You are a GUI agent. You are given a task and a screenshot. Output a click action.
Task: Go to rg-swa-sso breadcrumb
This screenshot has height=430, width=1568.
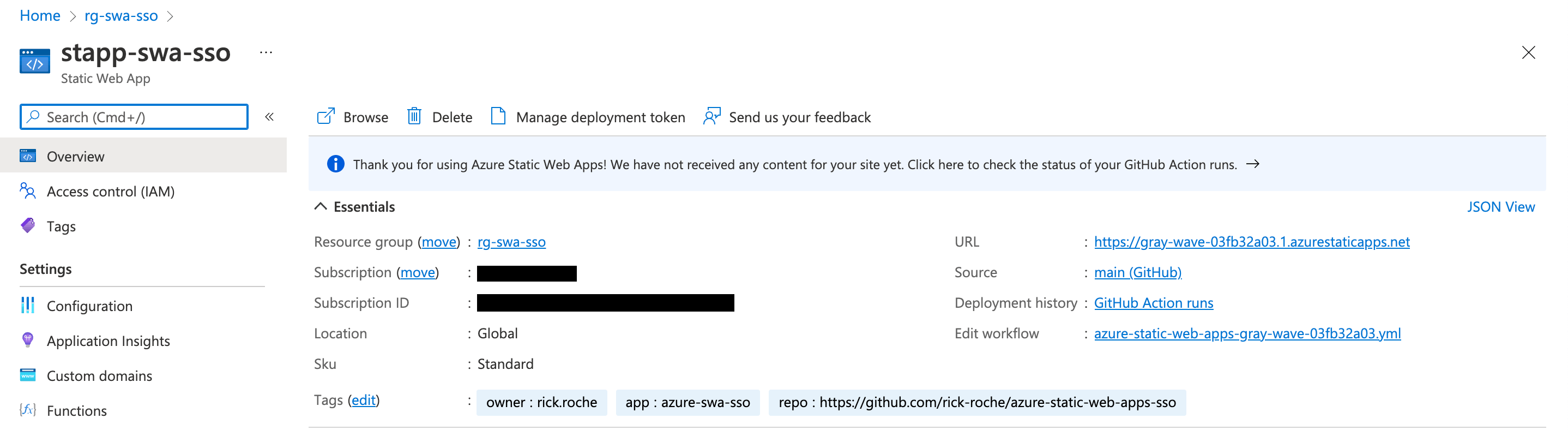pos(121,16)
